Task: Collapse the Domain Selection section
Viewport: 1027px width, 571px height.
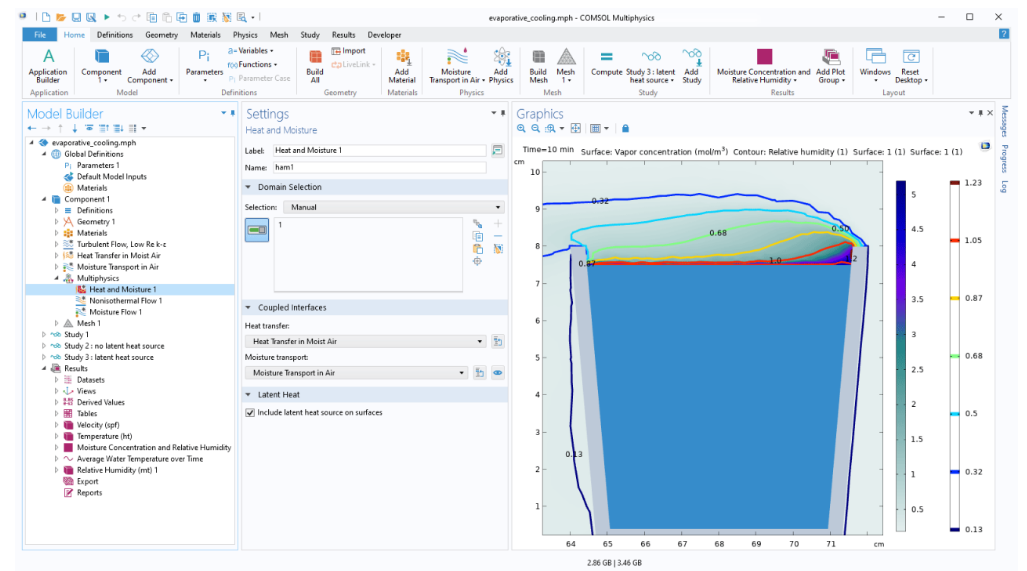Action: (x=248, y=187)
